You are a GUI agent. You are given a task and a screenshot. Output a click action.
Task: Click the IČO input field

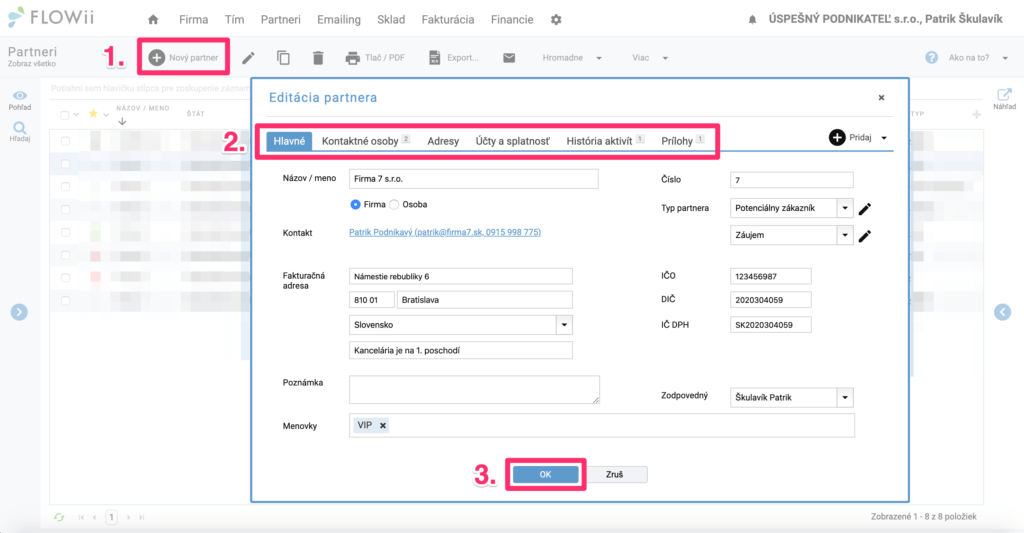coord(771,276)
